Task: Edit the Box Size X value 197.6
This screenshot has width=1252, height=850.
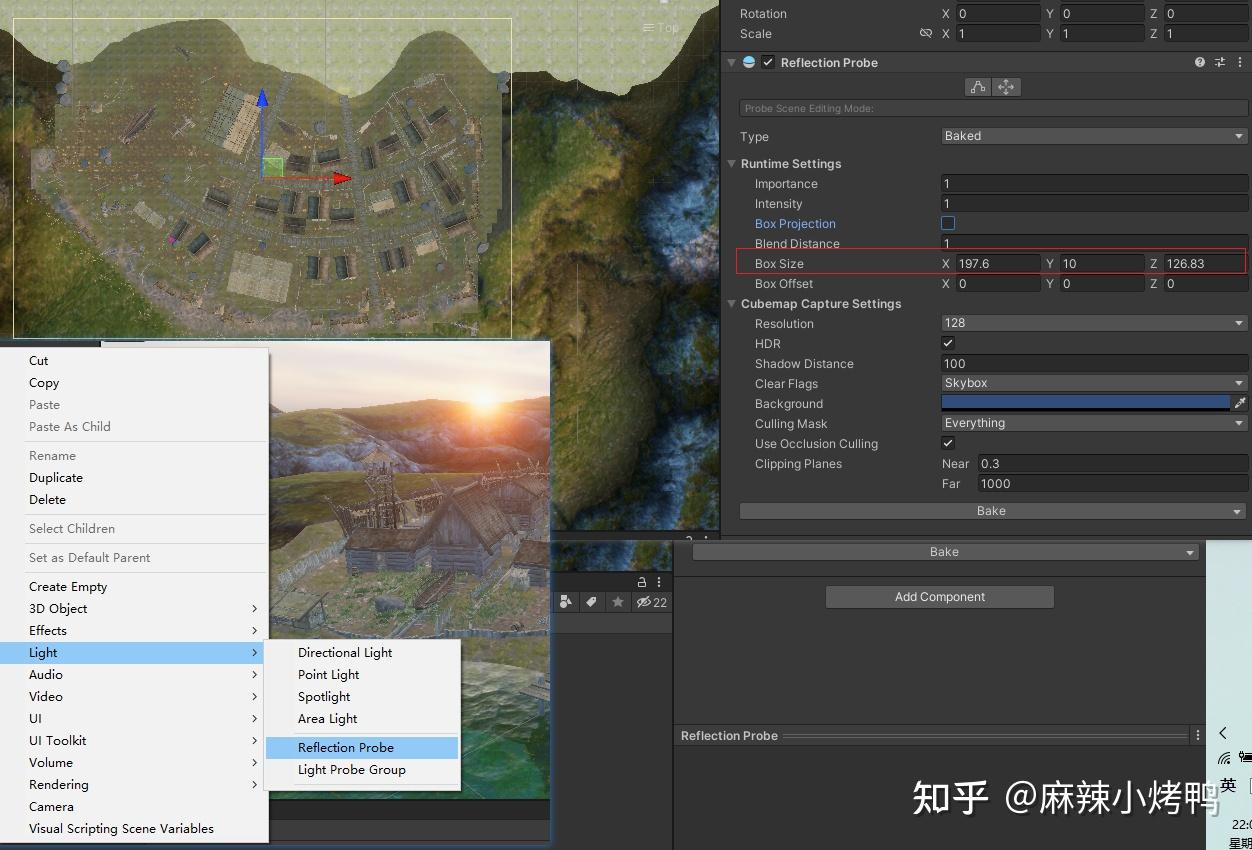Action: tap(1000, 263)
